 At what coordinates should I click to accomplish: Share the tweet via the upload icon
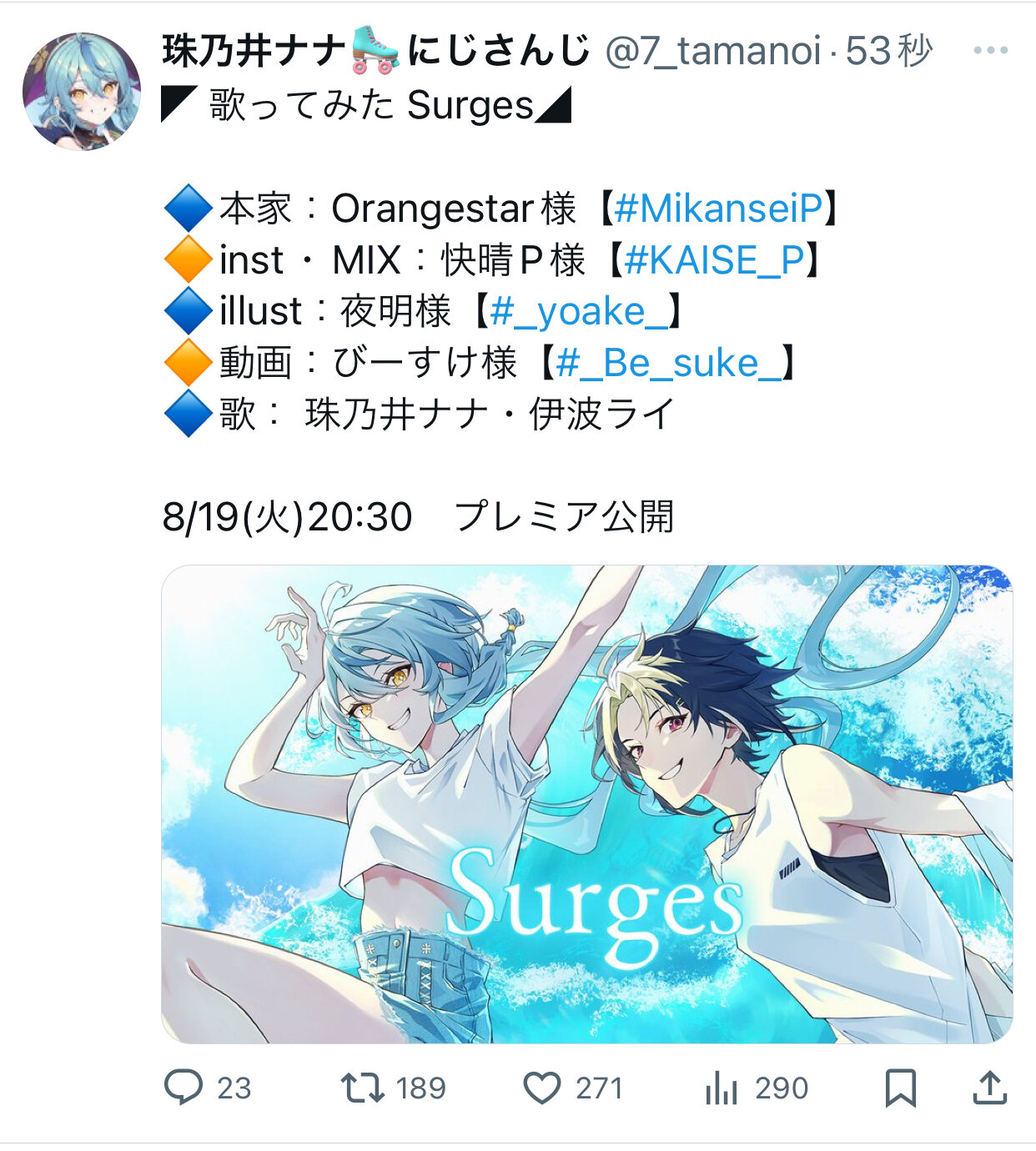[990, 1088]
